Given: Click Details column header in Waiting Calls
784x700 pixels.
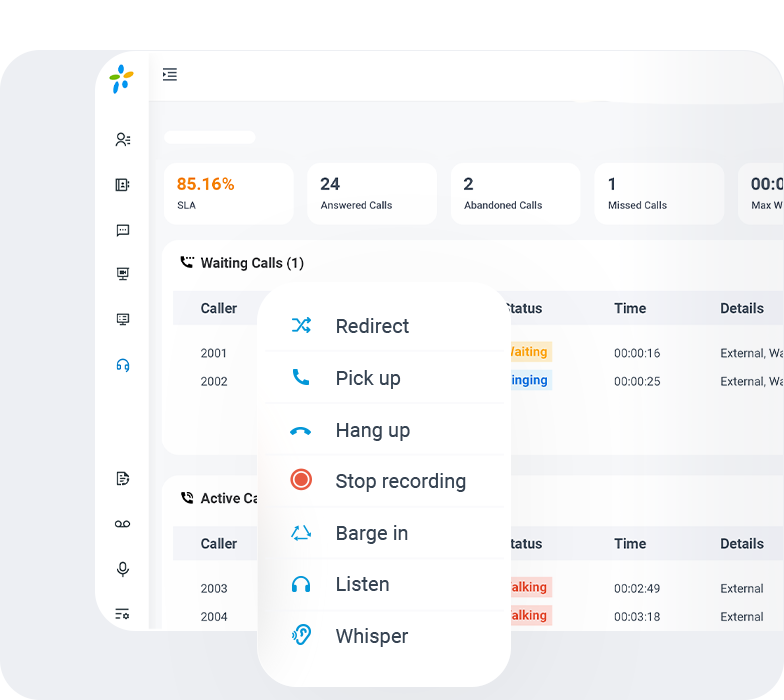Looking at the screenshot, I should coord(742,308).
